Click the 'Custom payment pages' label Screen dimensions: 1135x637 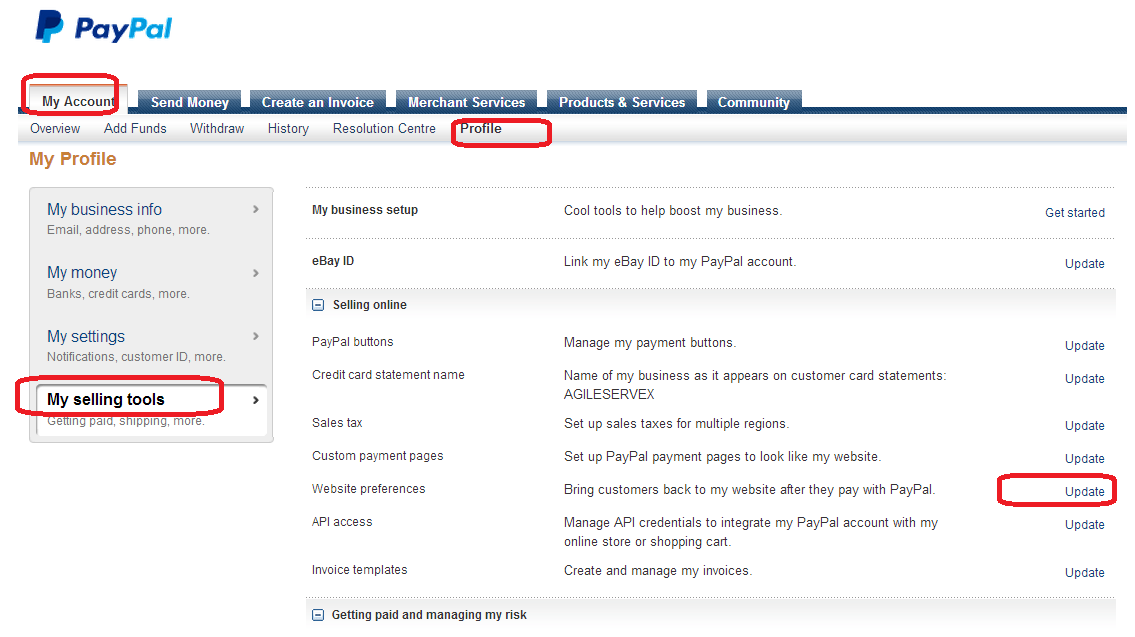(378, 456)
